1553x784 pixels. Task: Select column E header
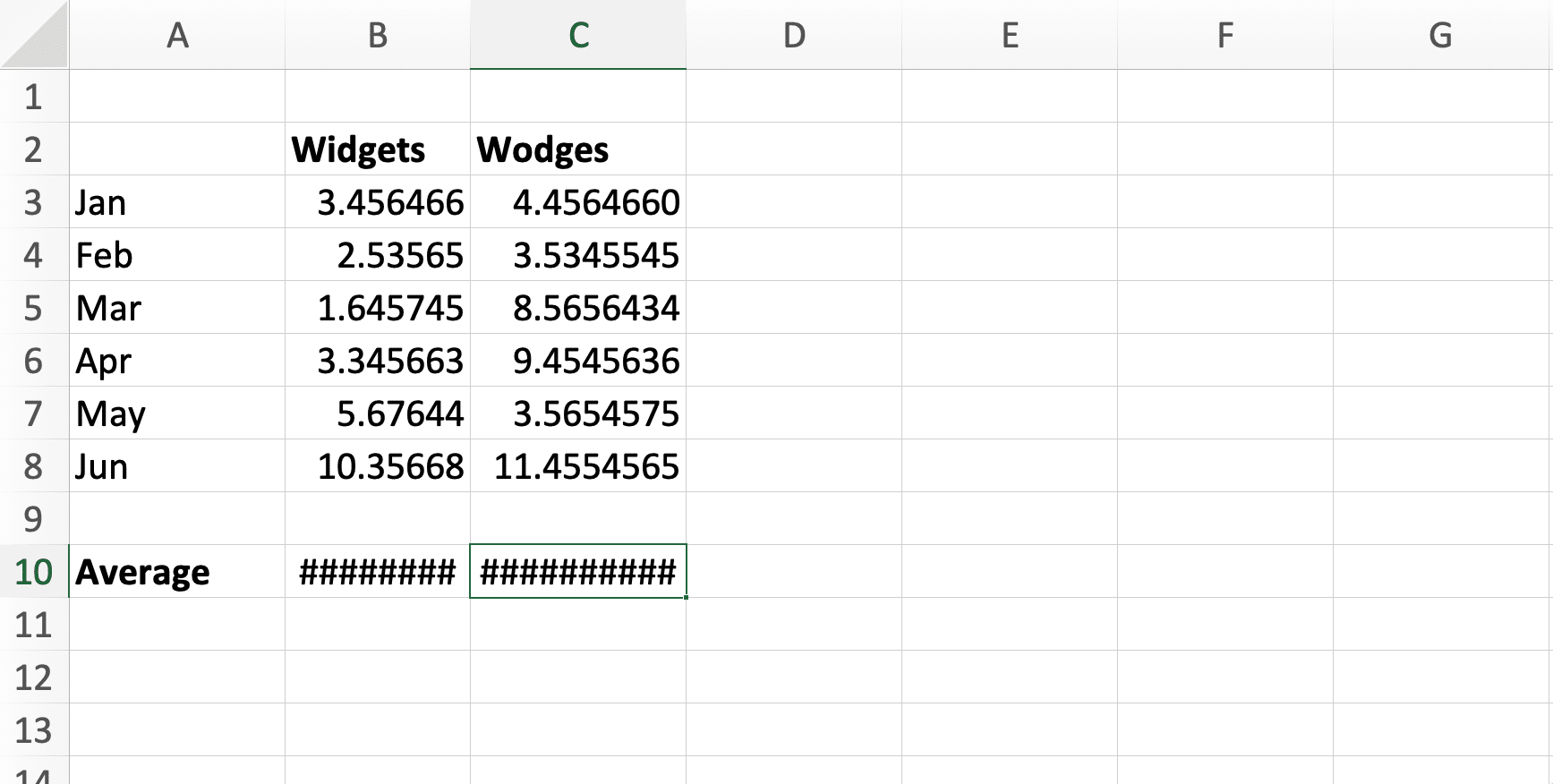1010,34
